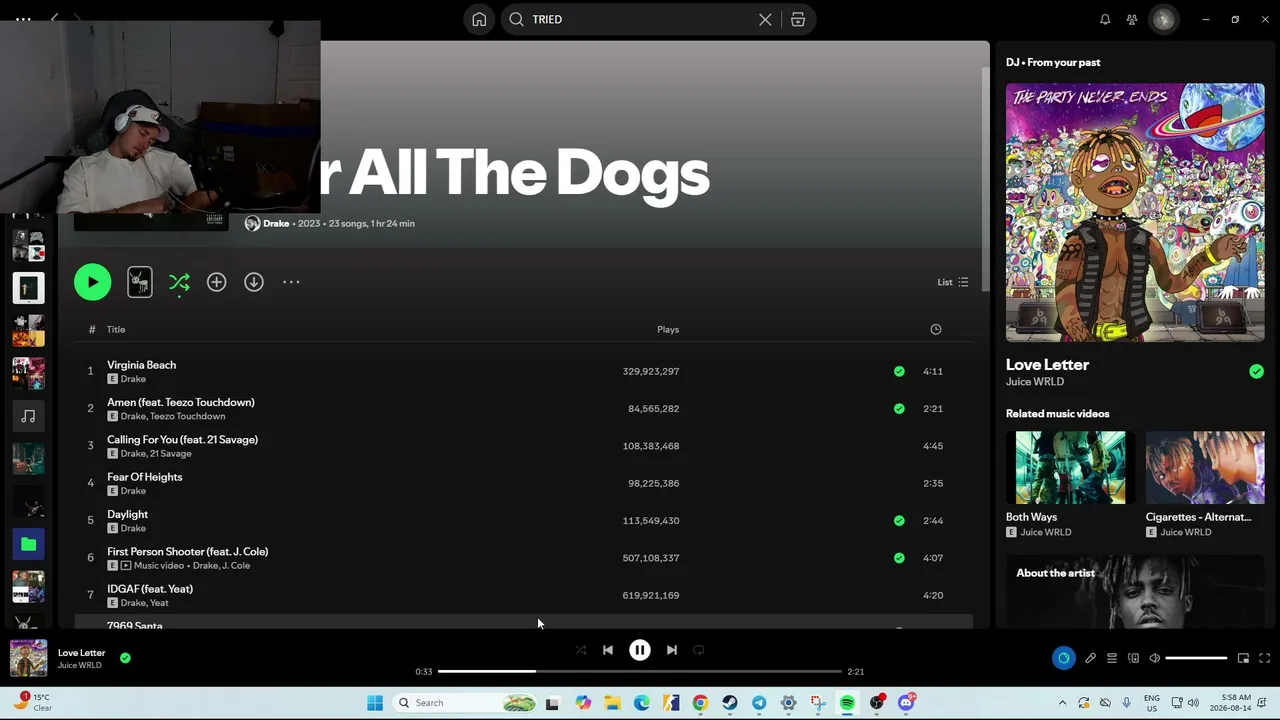Go to Spotify Home
Image resolution: width=1280 pixels, height=720 pixels.
click(479, 19)
